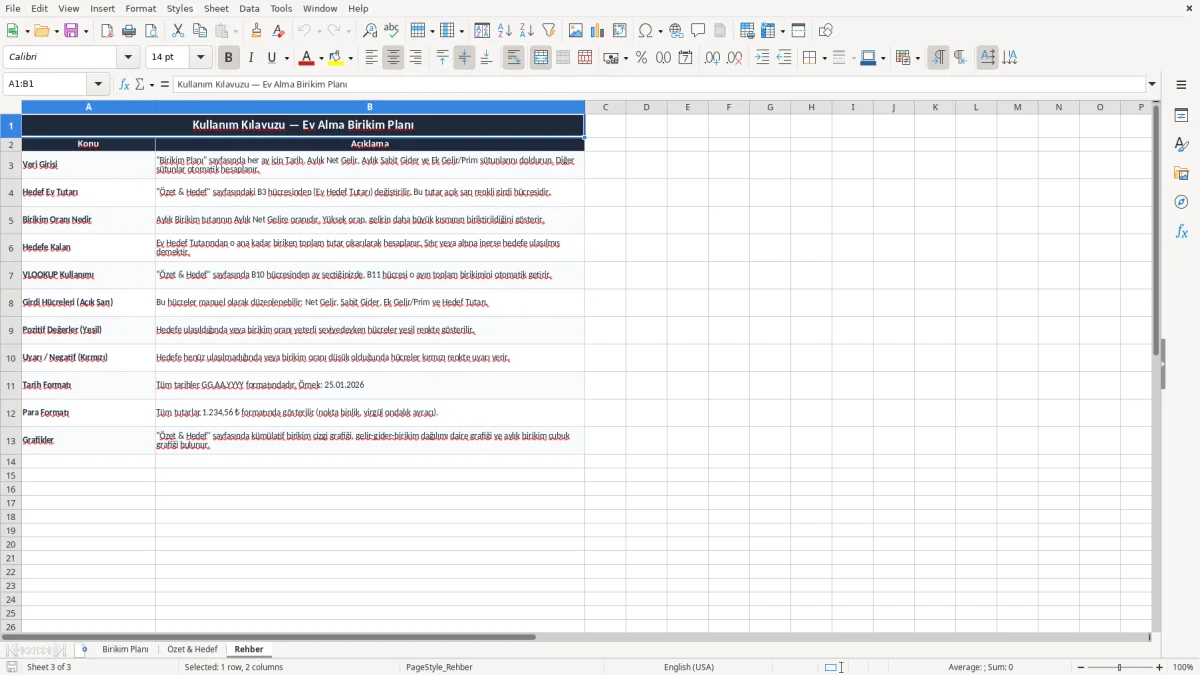Expand the font color dropdown arrow
Screen dimensions: 1200x675
click(x=320, y=58)
